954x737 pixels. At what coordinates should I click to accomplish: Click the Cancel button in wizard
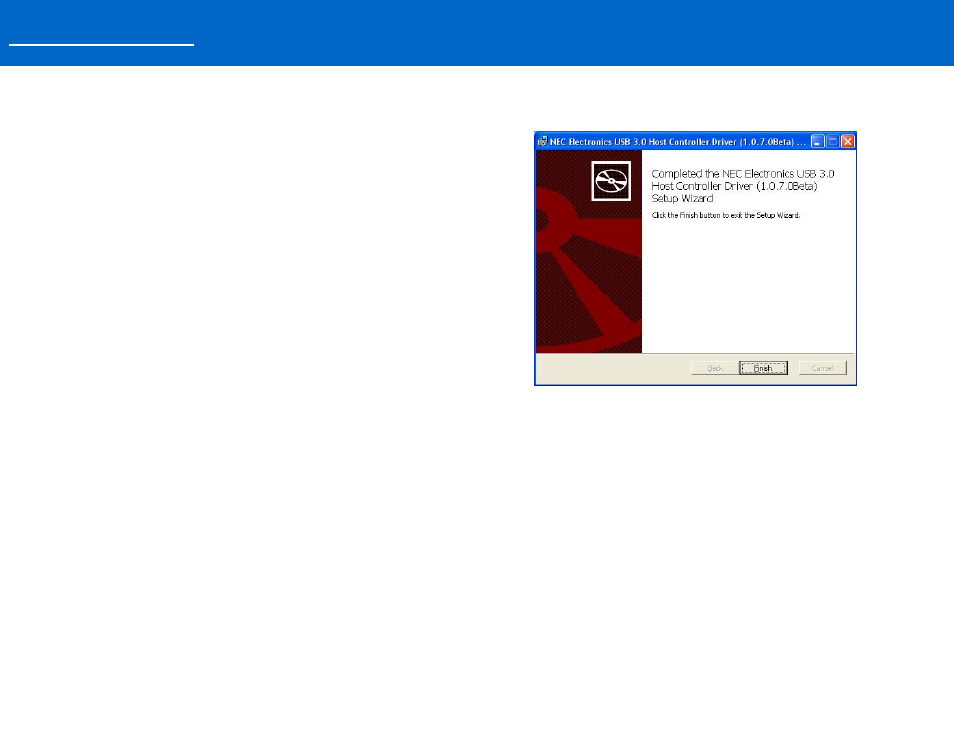click(823, 368)
